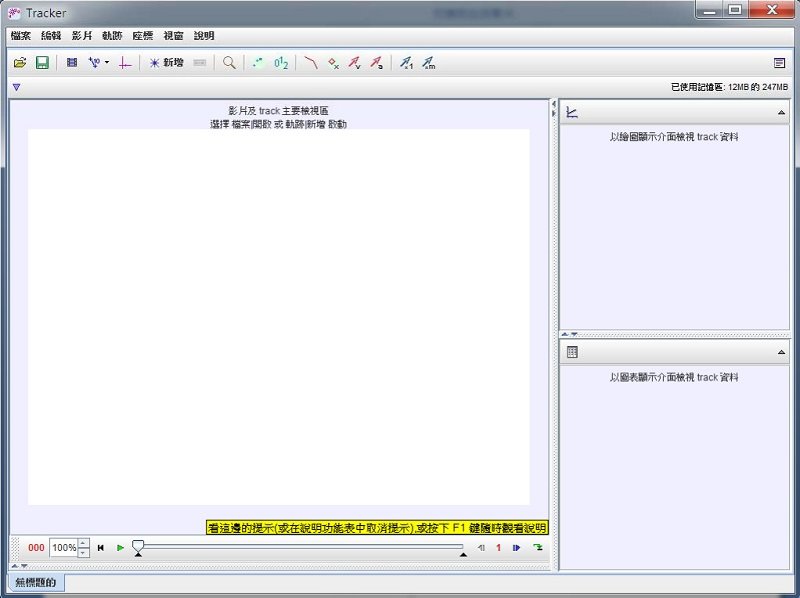This screenshot has height=598, width=800.
Task: Click the Tracker app icon in title bar
Action: pyautogui.click(x=14, y=13)
